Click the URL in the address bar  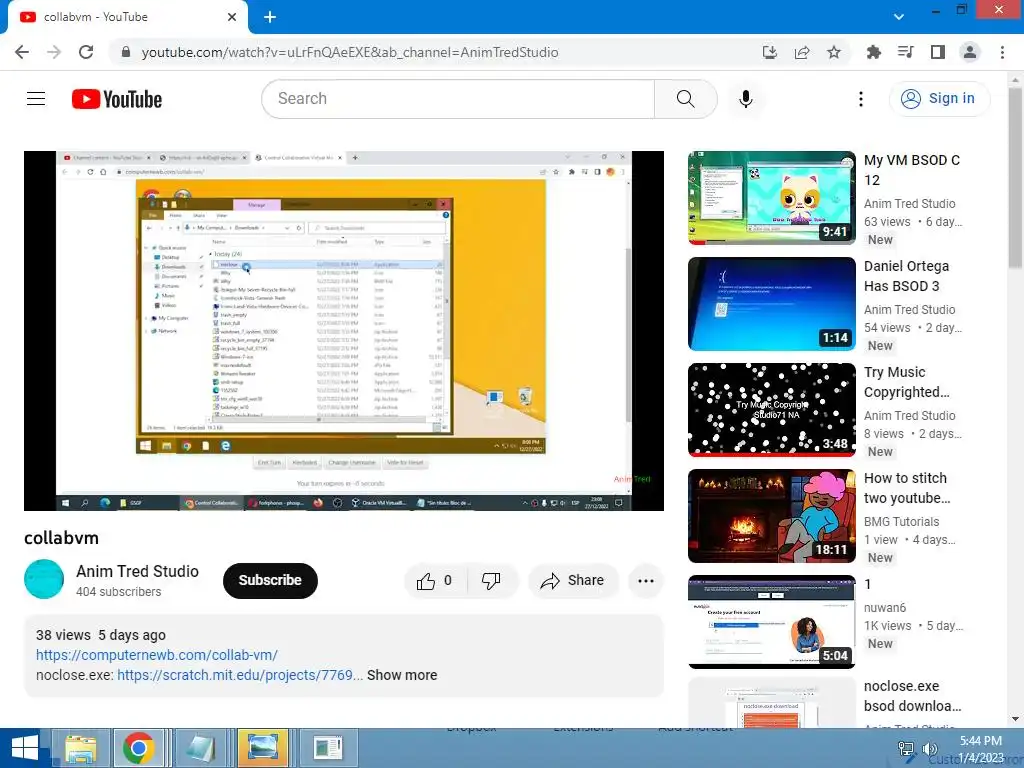[x=349, y=52]
